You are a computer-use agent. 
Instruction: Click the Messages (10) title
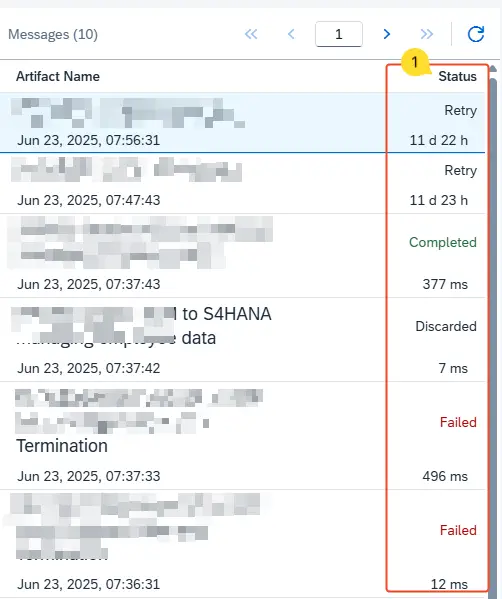coord(53,34)
